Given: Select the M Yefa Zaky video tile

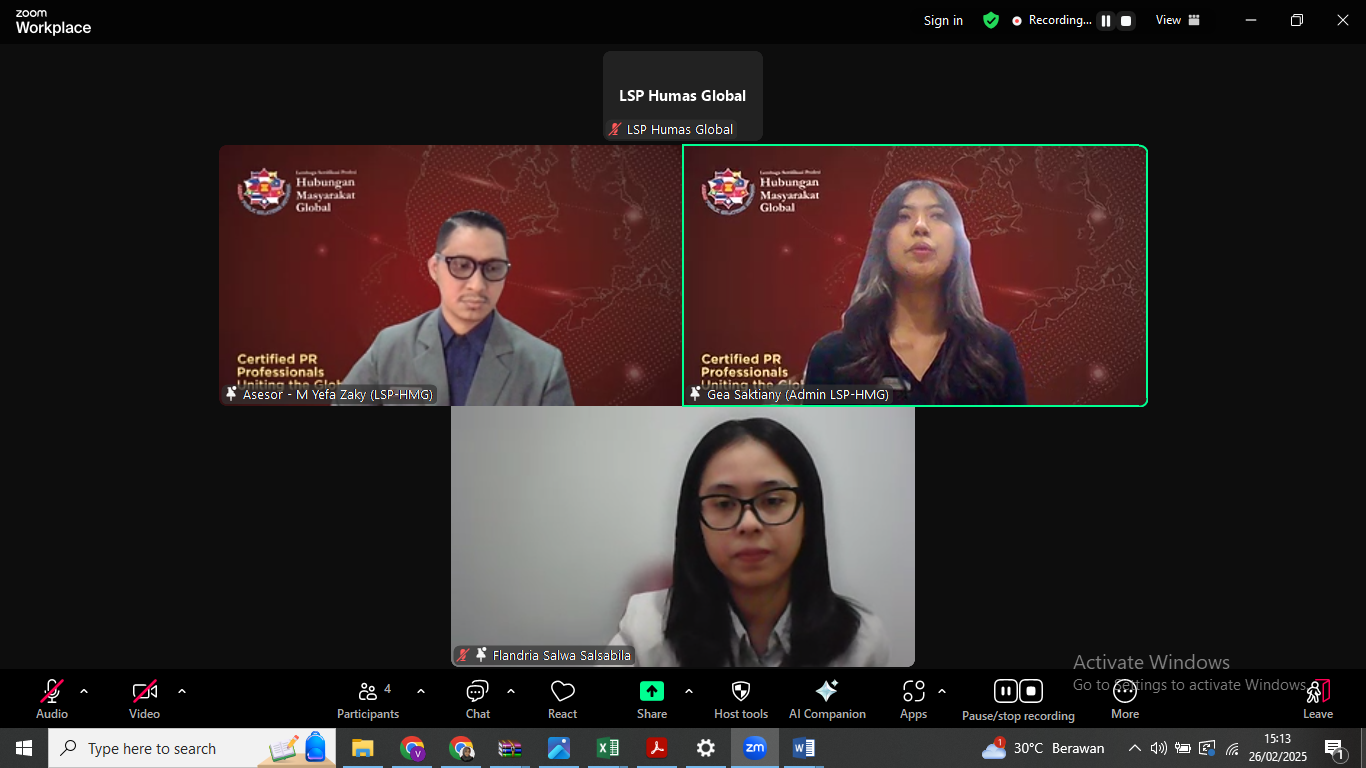Looking at the screenshot, I should point(451,275).
